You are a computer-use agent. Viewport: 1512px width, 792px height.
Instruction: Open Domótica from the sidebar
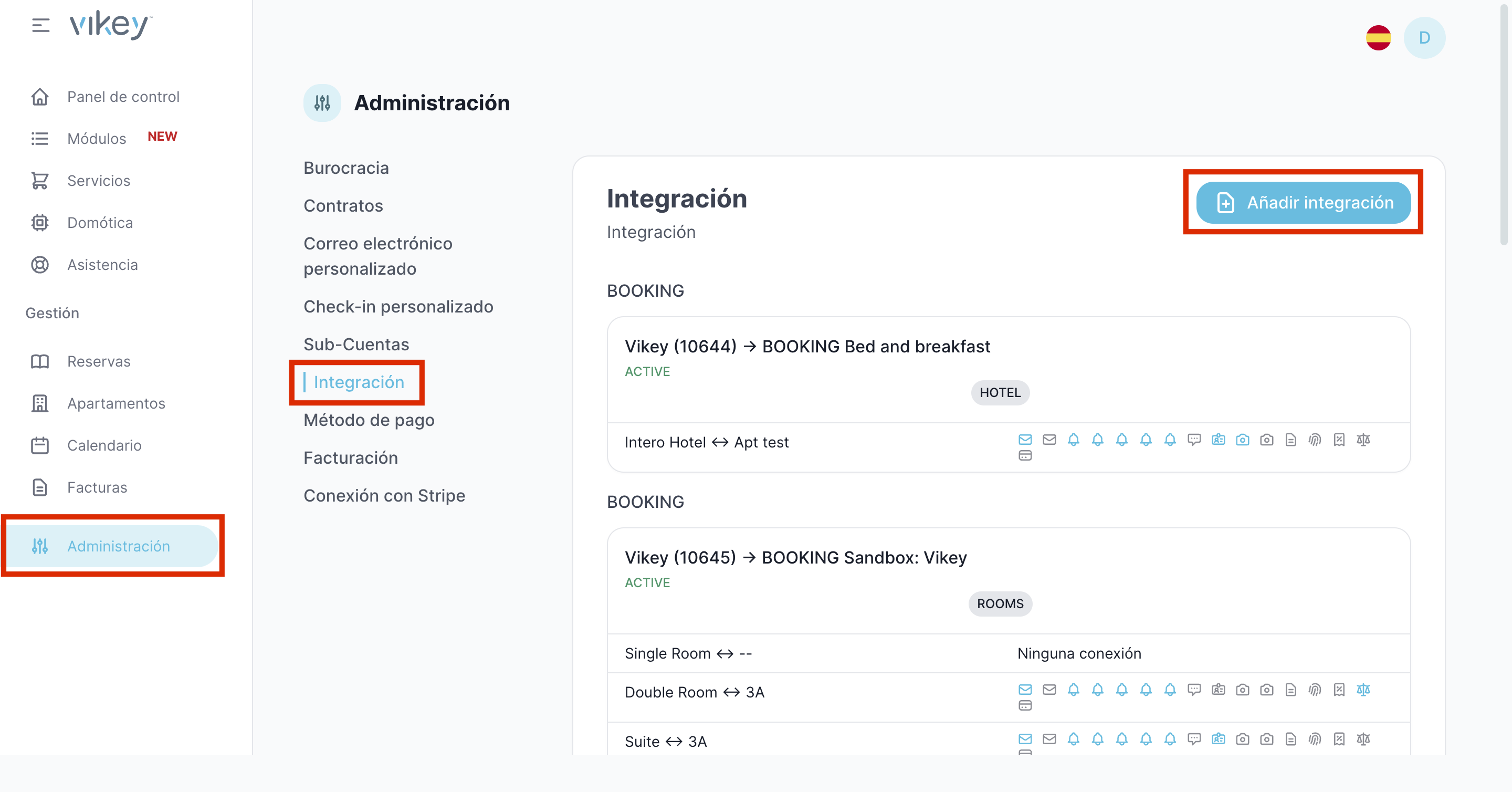pos(100,223)
